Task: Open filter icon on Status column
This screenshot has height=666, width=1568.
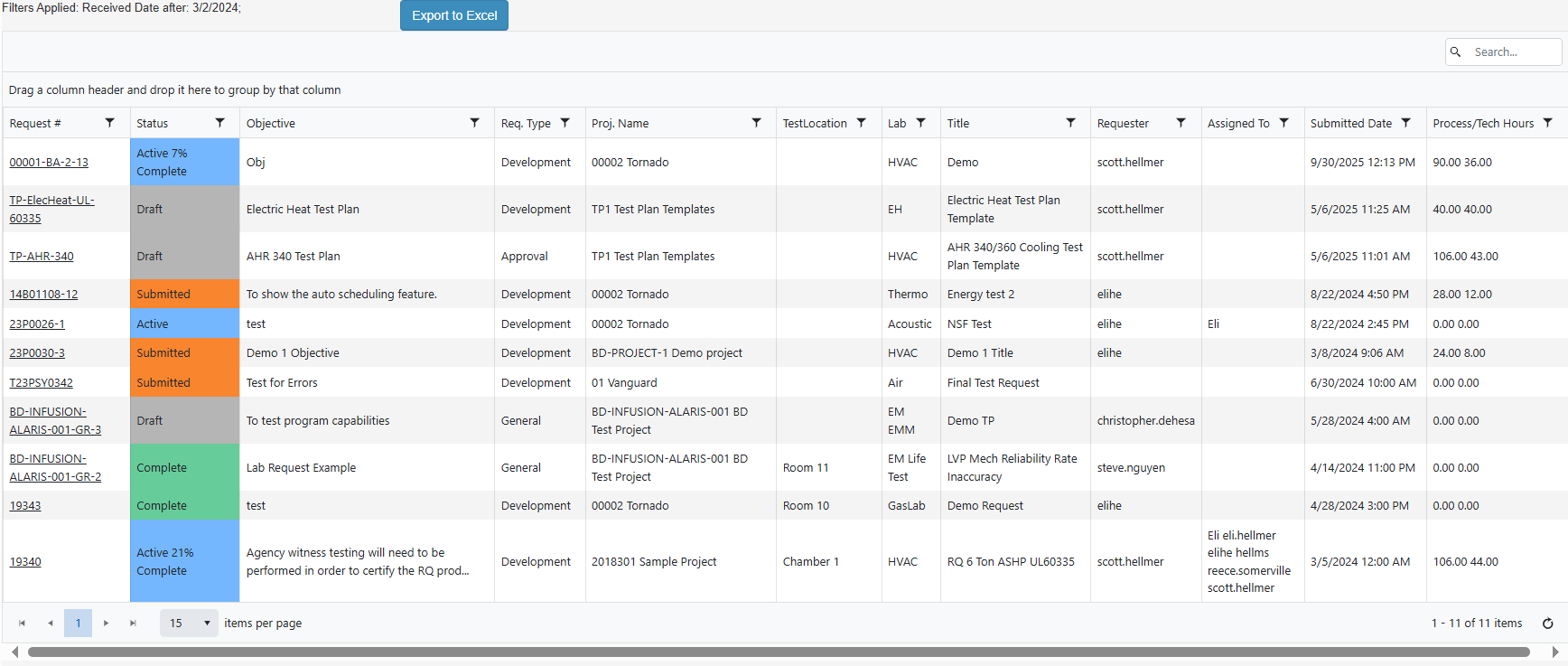Action: pos(219,123)
